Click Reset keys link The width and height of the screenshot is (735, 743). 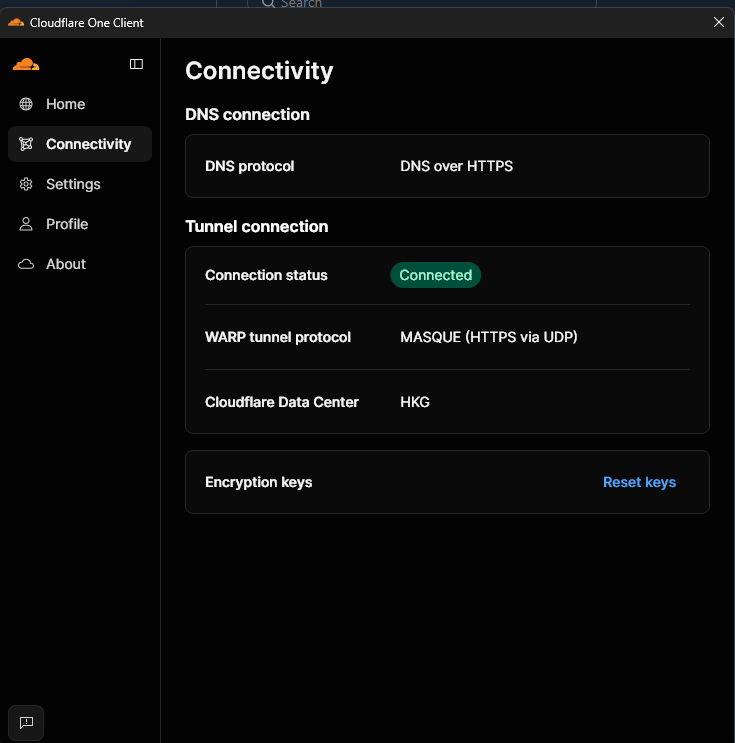(639, 482)
